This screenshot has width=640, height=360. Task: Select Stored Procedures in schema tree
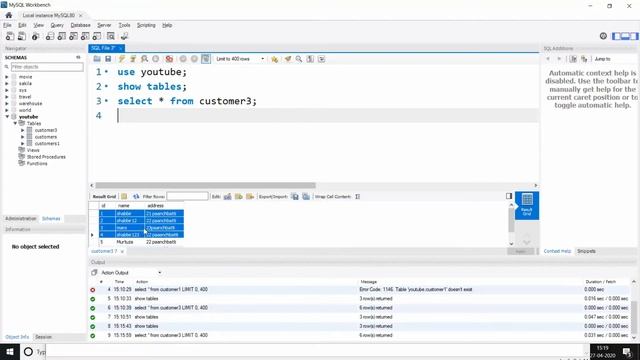[46, 157]
